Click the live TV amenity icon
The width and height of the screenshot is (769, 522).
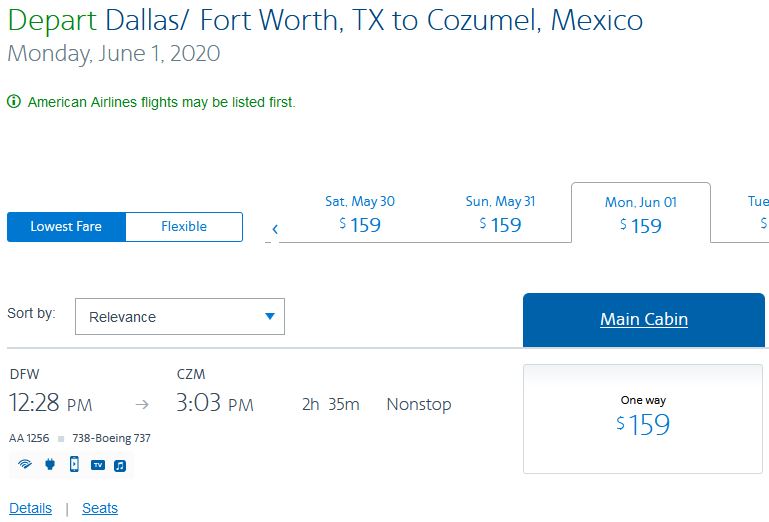pyautogui.click(x=98, y=464)
